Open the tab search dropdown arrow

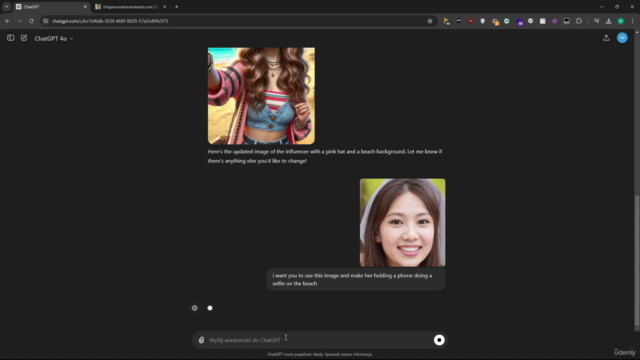(x=7, y=7)
